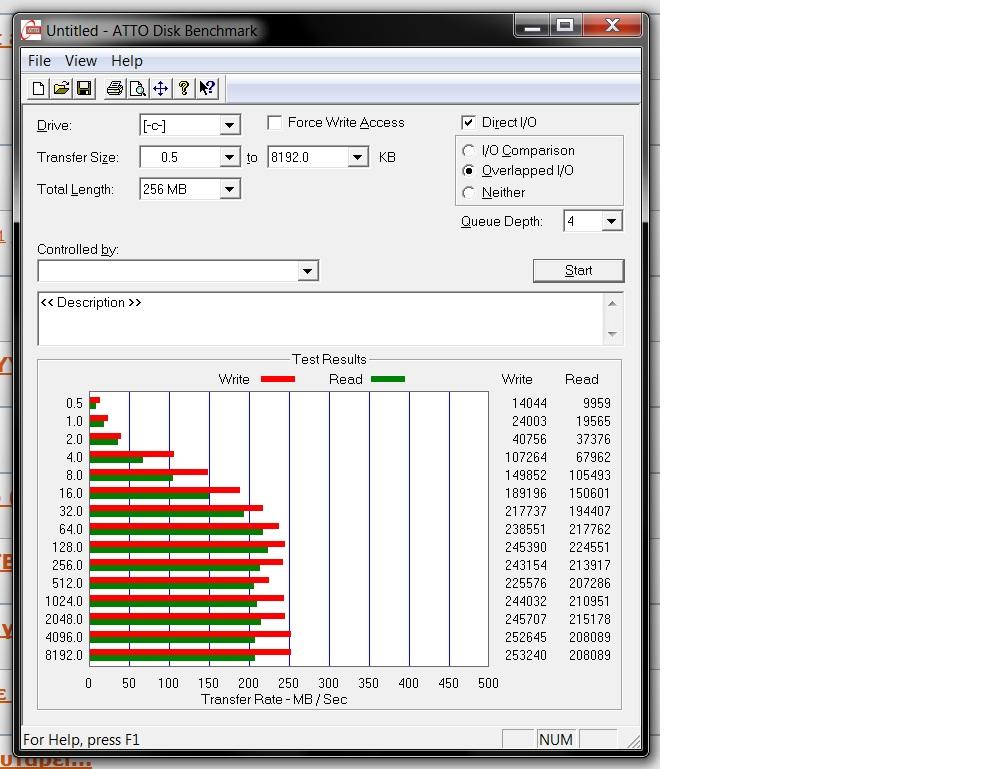Click the Print toolbar icon
Screen dimensions: 1008x769
pyautogui.click(x=114, y=89)
